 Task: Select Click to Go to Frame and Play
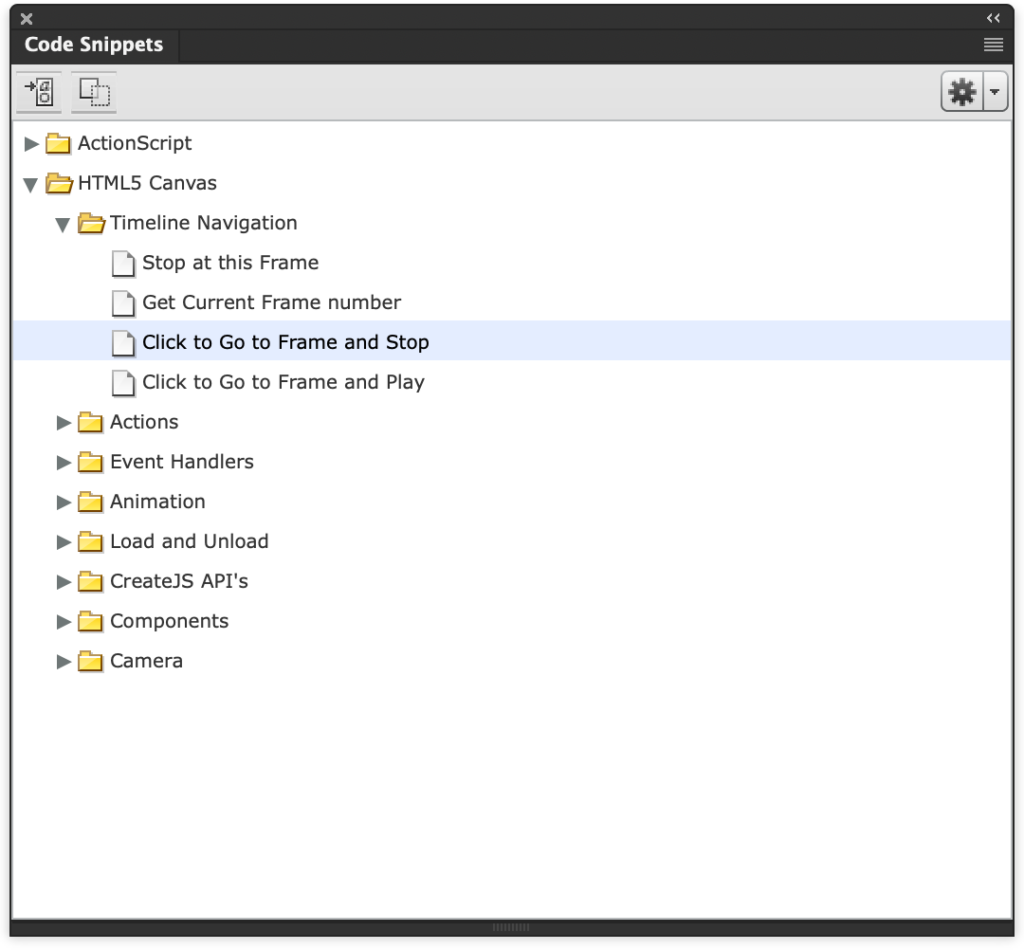click(283, 382)
